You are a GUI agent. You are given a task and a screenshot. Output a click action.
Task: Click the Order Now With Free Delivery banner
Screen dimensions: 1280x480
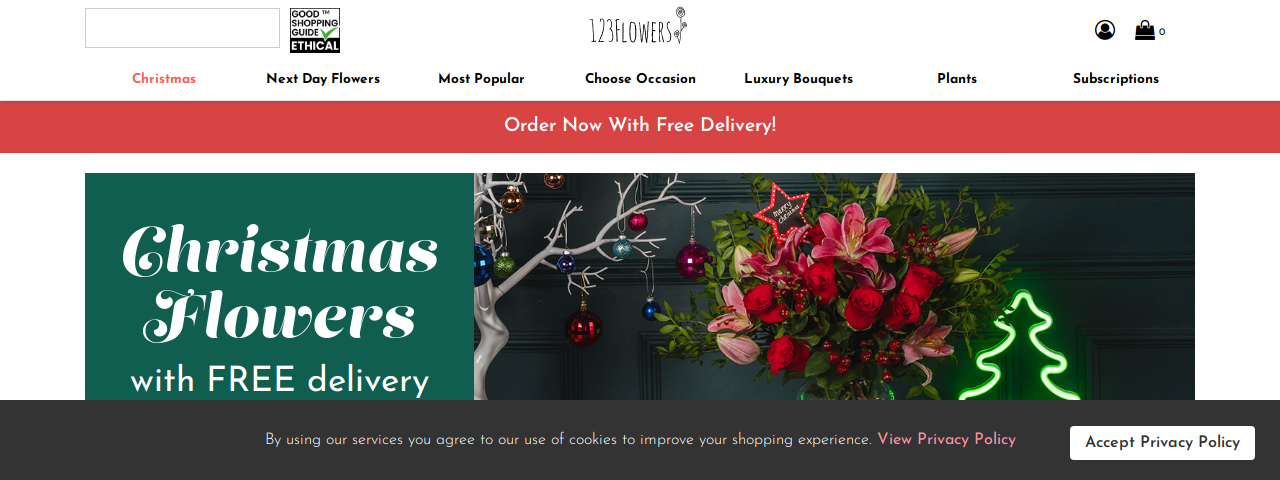(x=640, y=126)
